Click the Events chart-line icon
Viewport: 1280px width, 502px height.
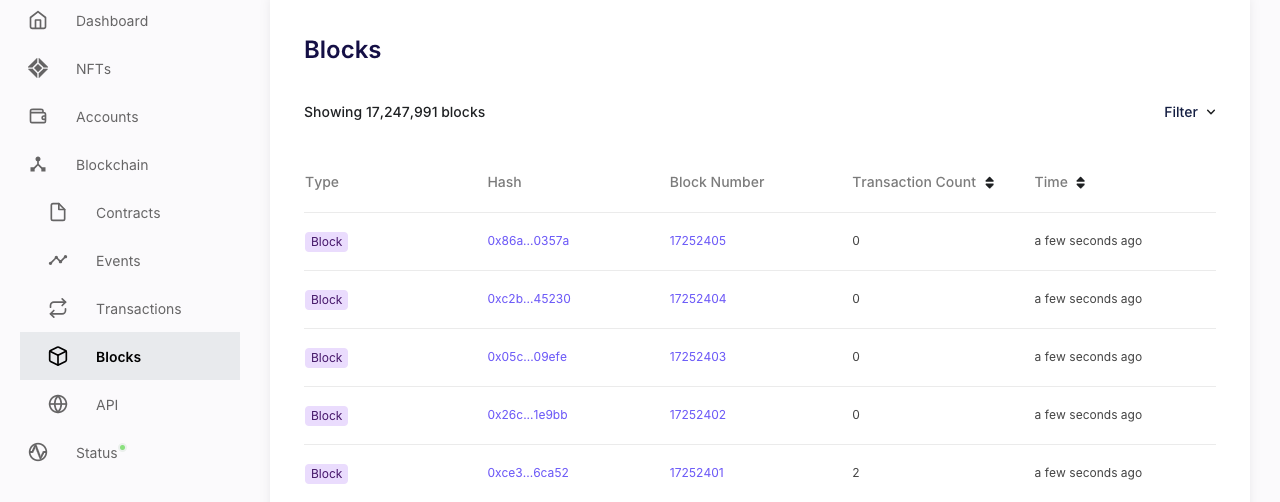tap(58, 260)
